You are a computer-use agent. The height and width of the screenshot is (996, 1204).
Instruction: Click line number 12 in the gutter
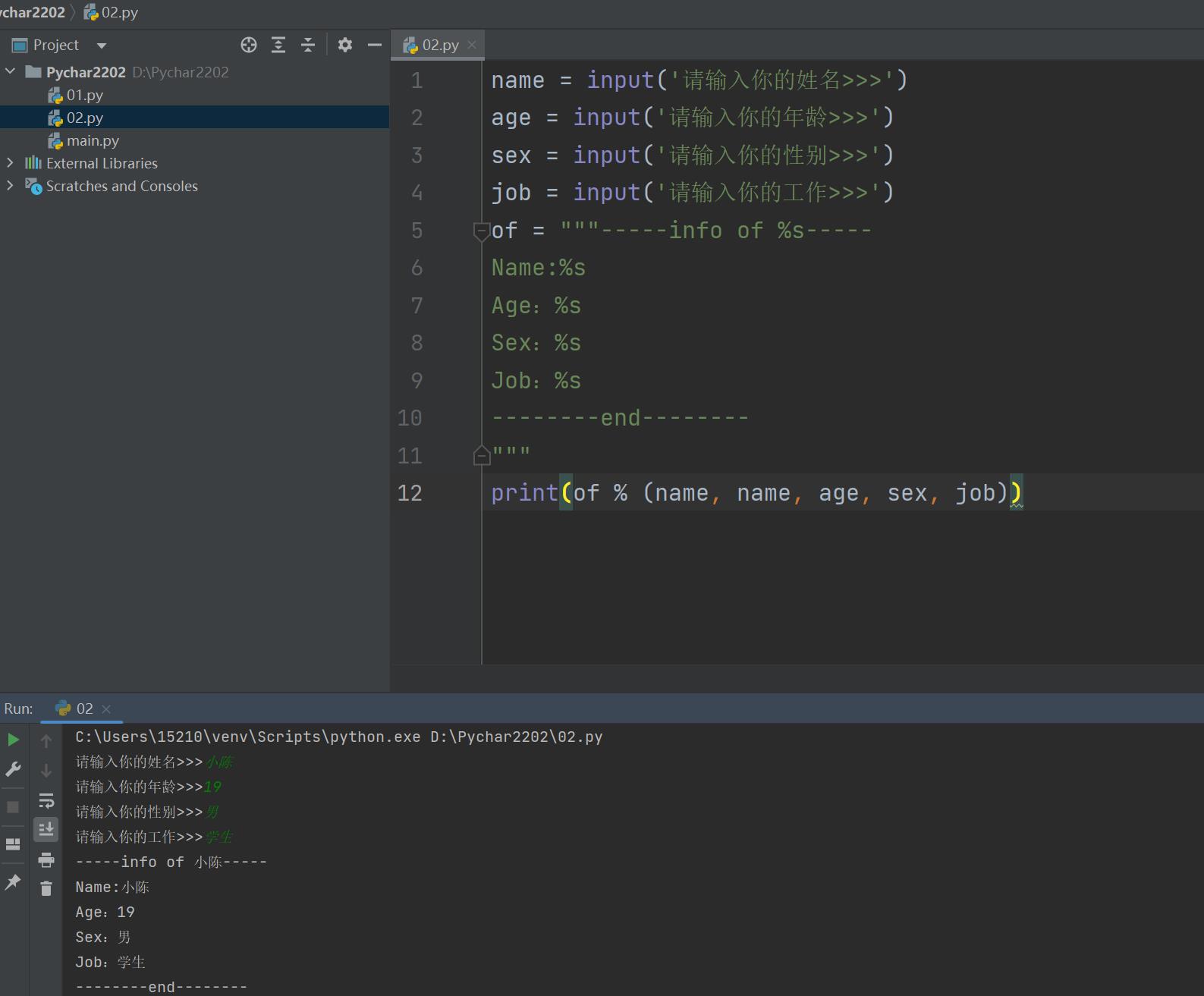click(x=410, y=493)
